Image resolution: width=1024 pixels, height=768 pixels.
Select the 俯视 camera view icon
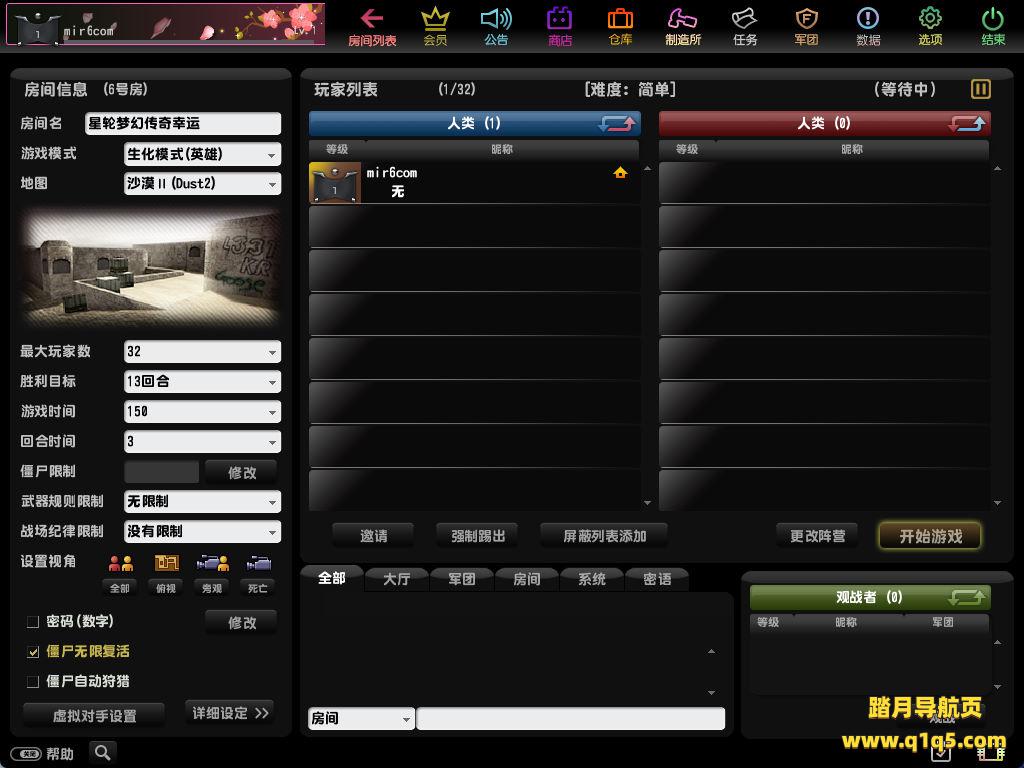tap(166, 563)
